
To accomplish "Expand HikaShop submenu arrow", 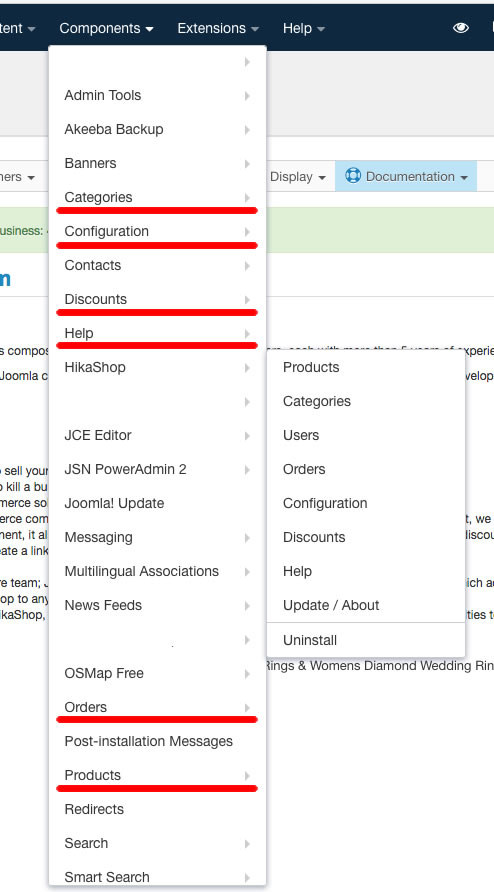I will coord(247,367).
